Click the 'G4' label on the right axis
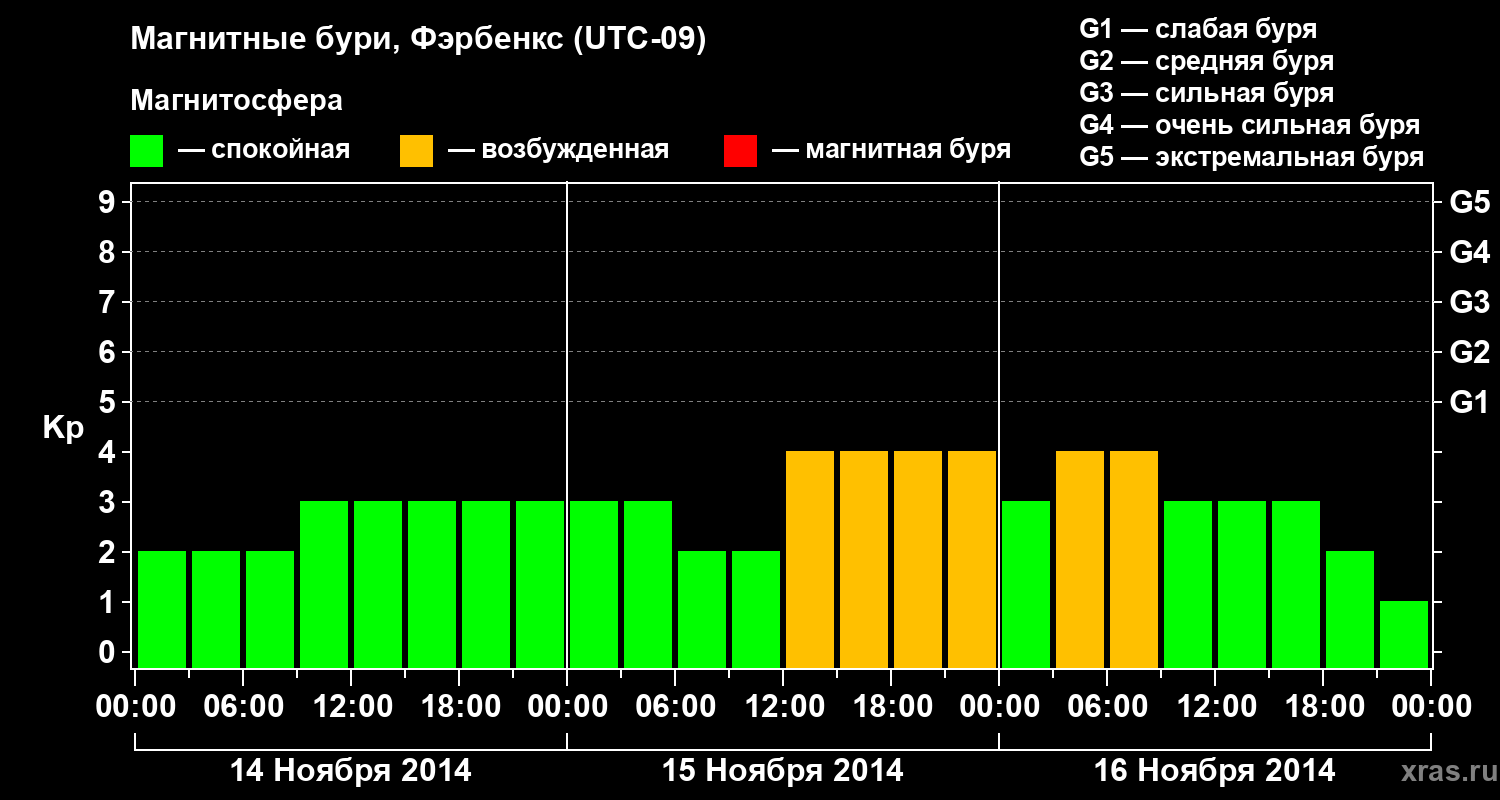 (1469, 252)
